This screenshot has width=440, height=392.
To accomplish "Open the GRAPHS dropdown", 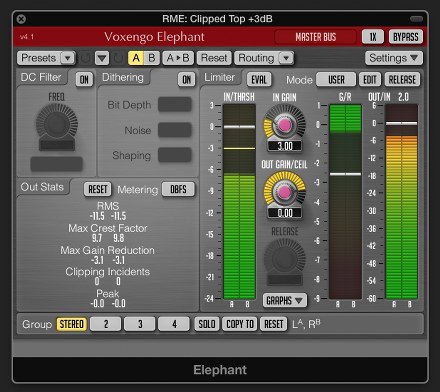I will 284,300.
